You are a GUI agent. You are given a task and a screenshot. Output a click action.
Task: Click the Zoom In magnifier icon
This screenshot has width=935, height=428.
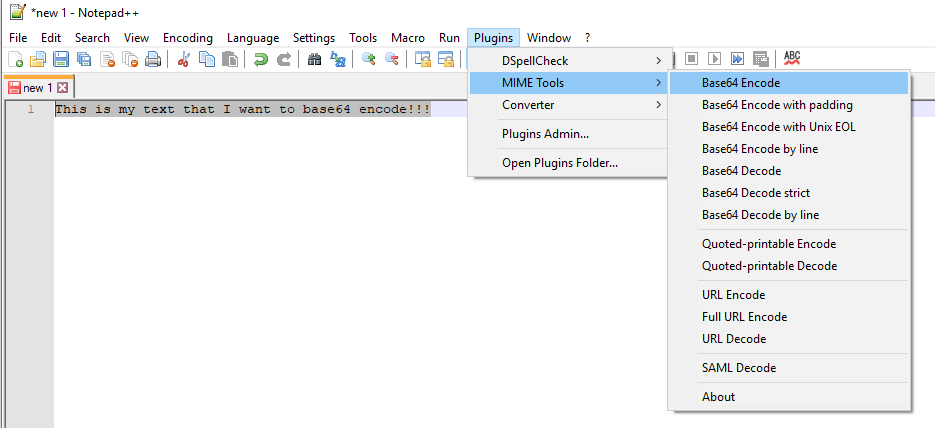pos(369,59)
